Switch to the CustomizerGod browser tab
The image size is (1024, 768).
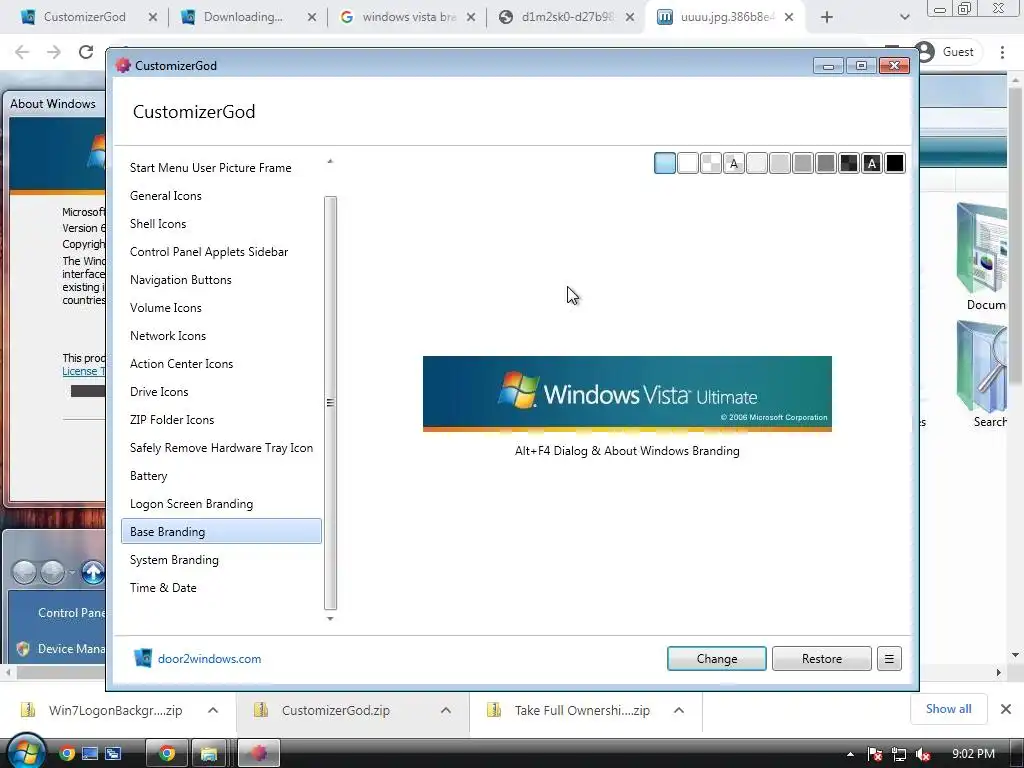(x=84, y=17)
